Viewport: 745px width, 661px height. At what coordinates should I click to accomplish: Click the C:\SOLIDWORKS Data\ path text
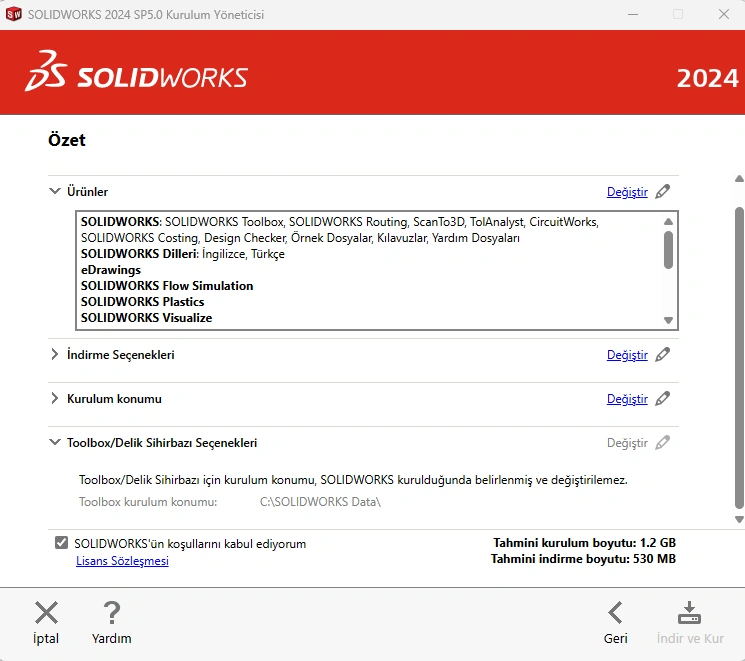[320, 502]
